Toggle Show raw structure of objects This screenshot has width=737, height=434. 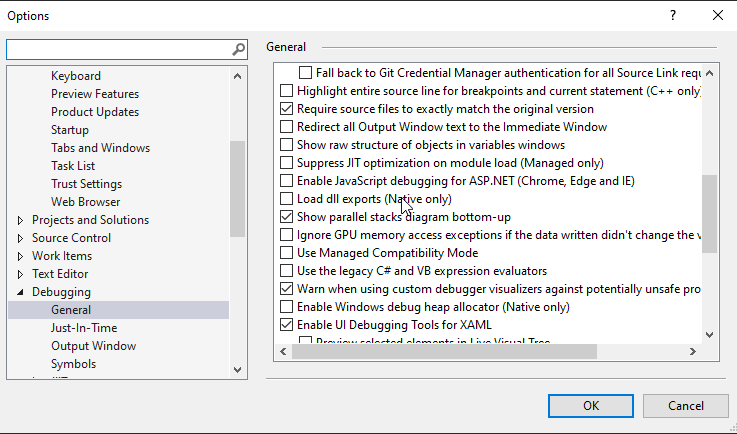coord(286,144)
